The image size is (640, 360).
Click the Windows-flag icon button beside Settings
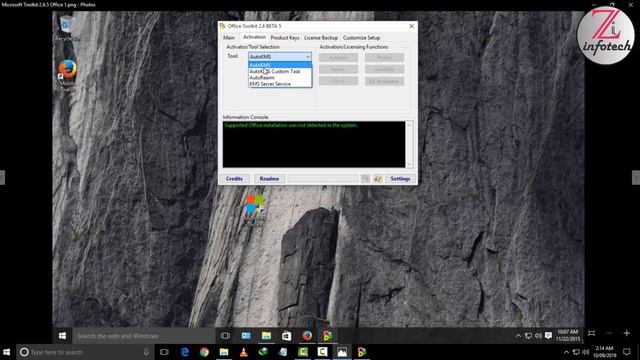pos(378,179)
